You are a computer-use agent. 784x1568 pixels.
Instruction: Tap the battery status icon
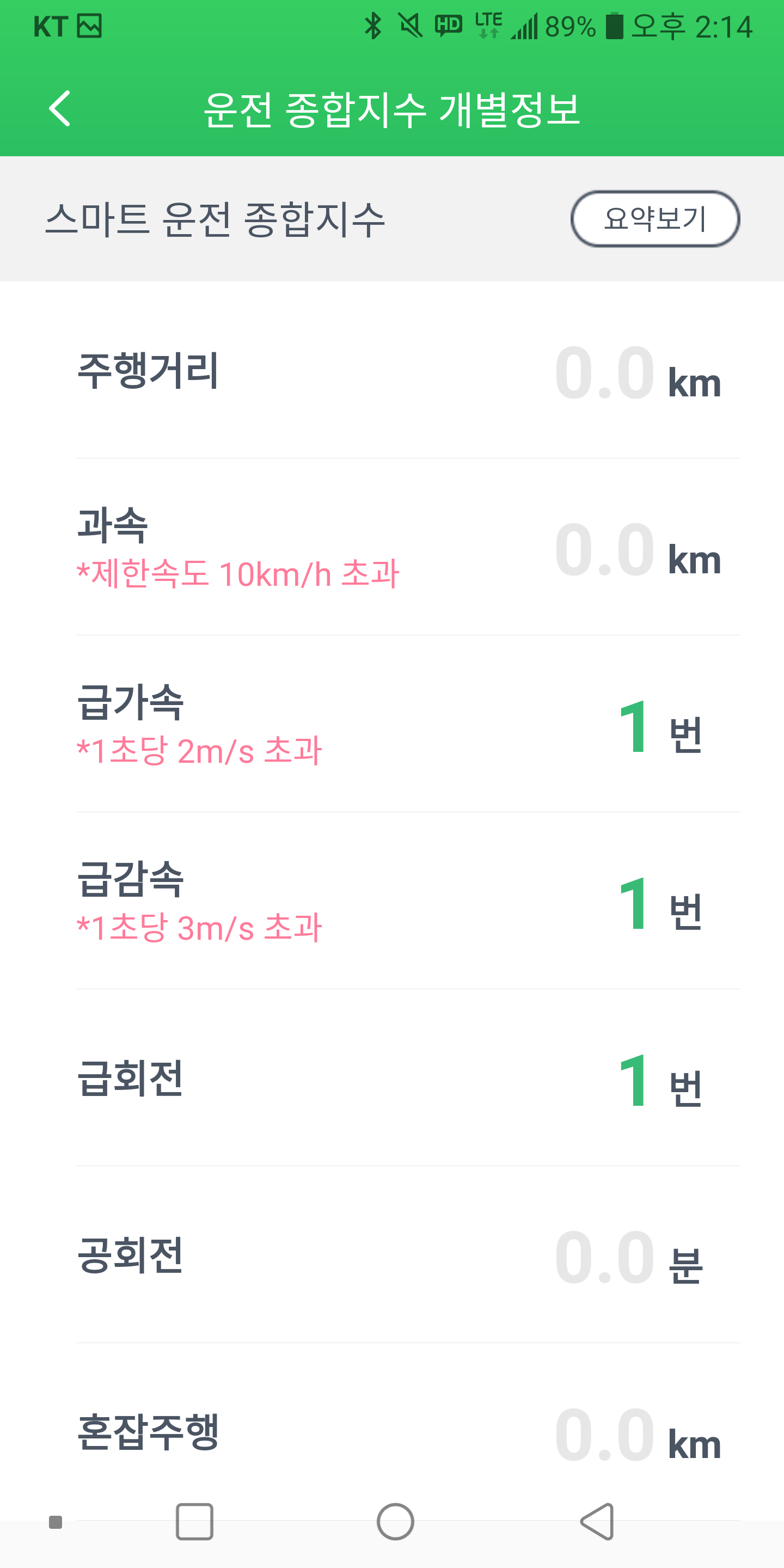614,26
